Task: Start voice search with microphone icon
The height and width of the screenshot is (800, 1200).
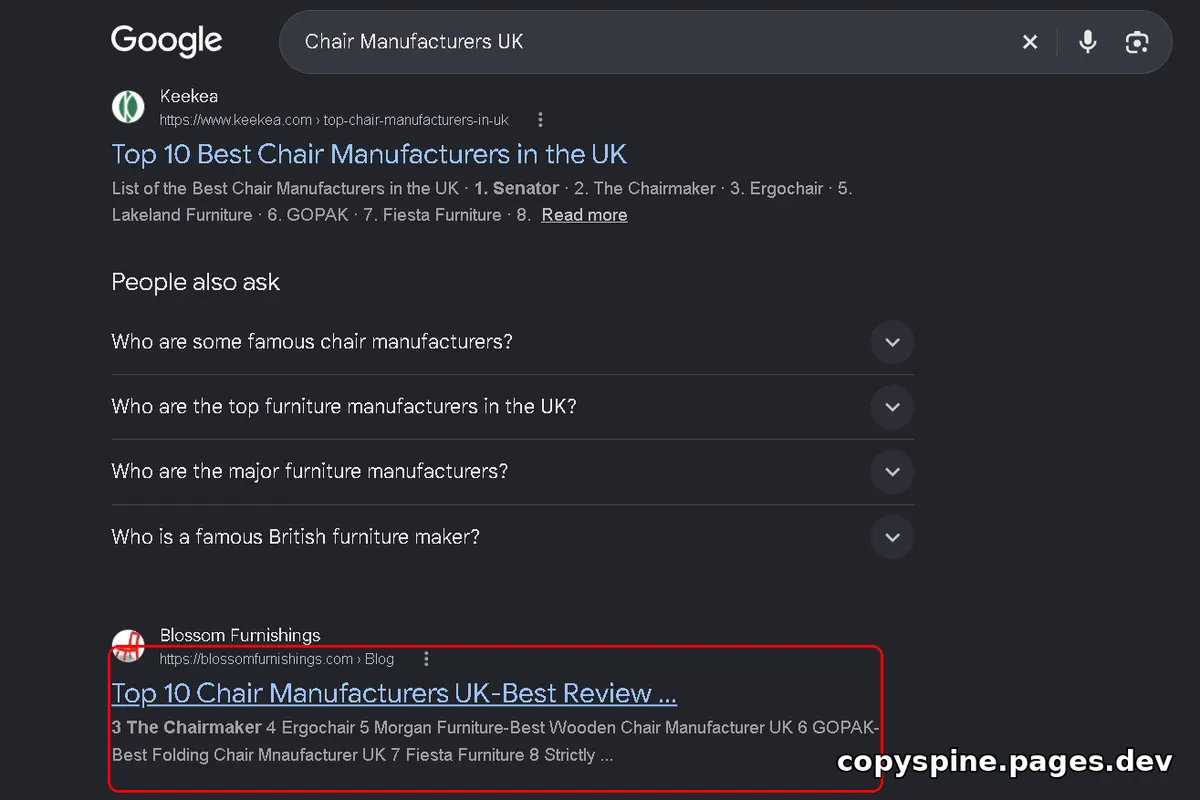Action: coord(1088,42)
